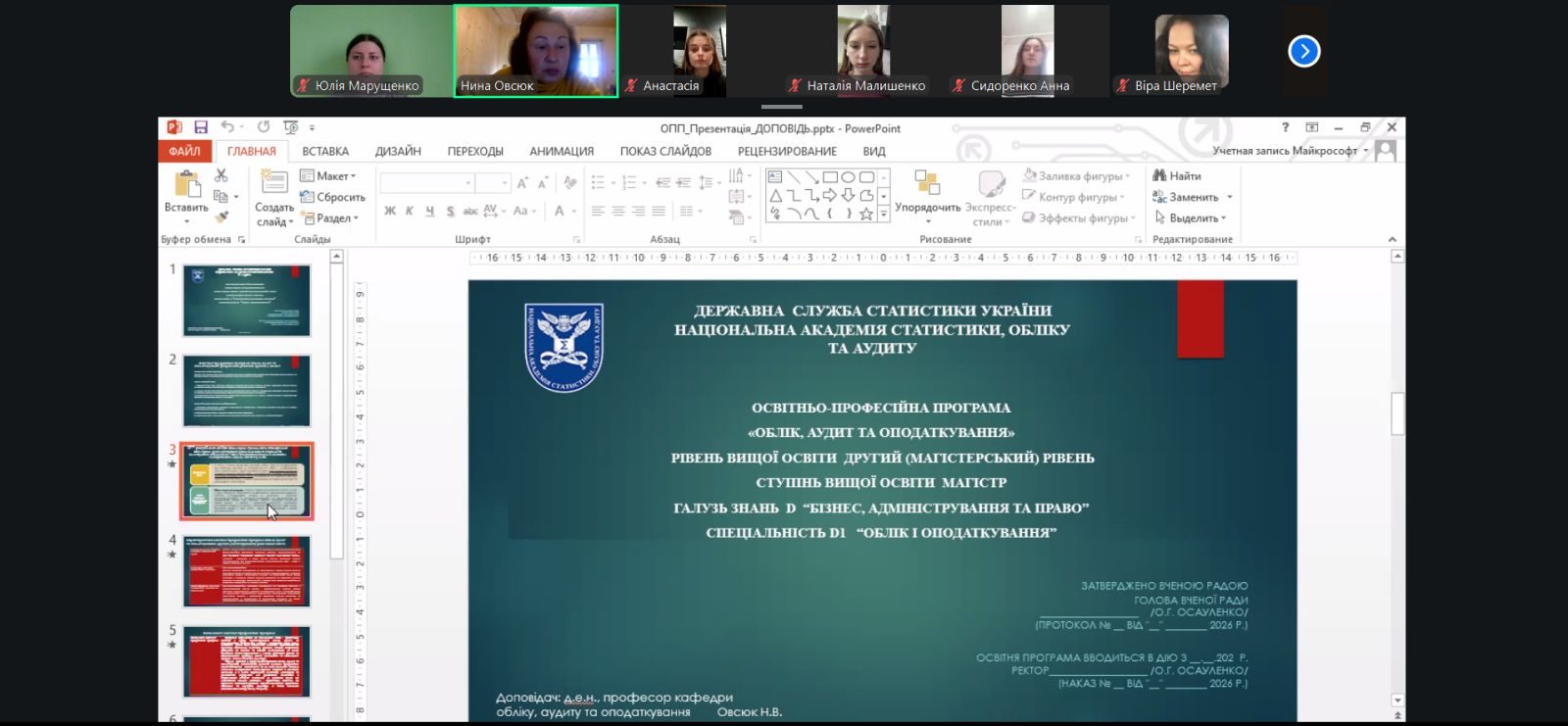The height and width of the screenshot is (726, 1568).
Task: Pick the five-point star shape
Action: click(866, 214)
